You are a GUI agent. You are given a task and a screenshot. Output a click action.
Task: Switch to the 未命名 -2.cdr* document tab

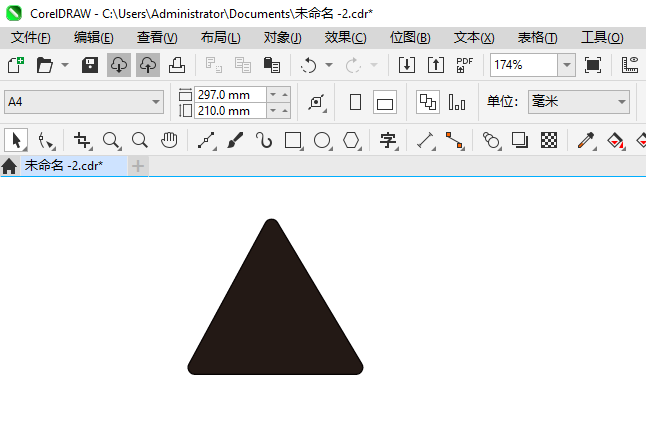click(x=74, y=166)
